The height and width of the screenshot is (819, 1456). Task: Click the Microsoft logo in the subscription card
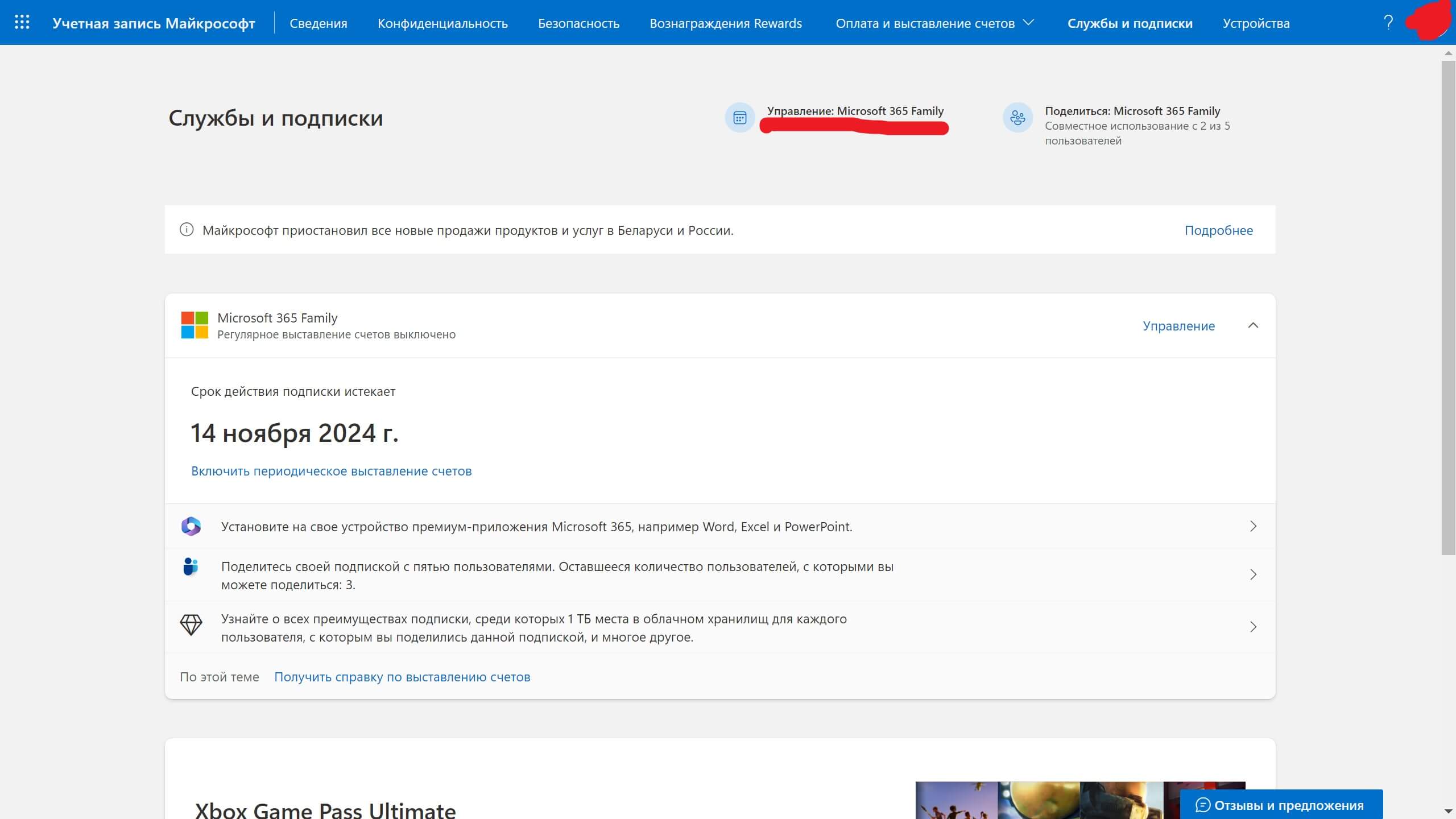click(x=195, y=325)
